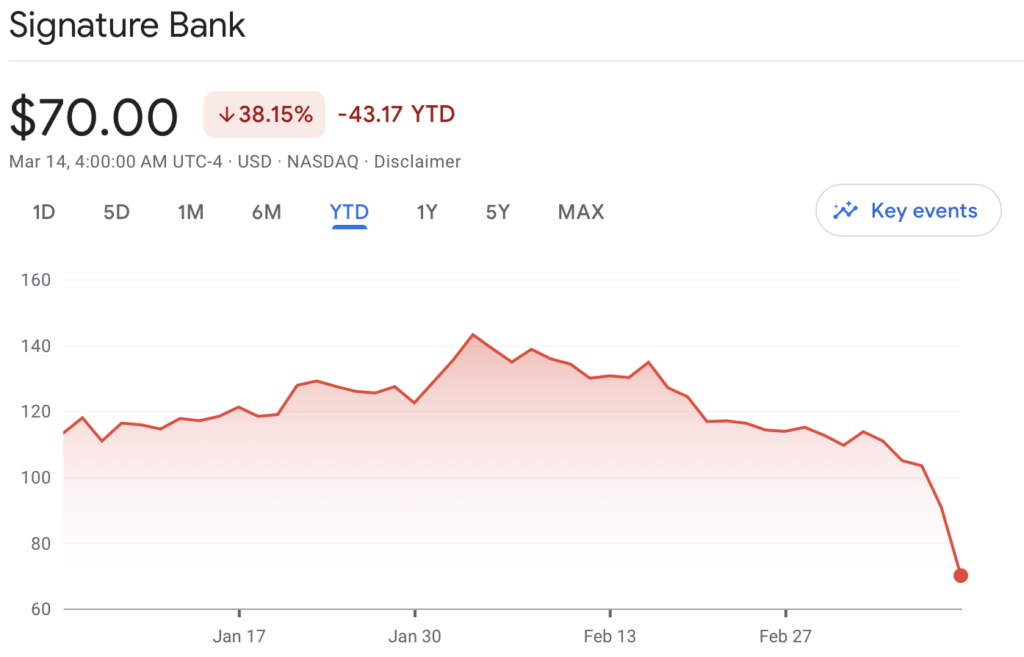This screenshot has height=657, width=1024.
Task: Show the 1Y price history
Action: [426, 212]
